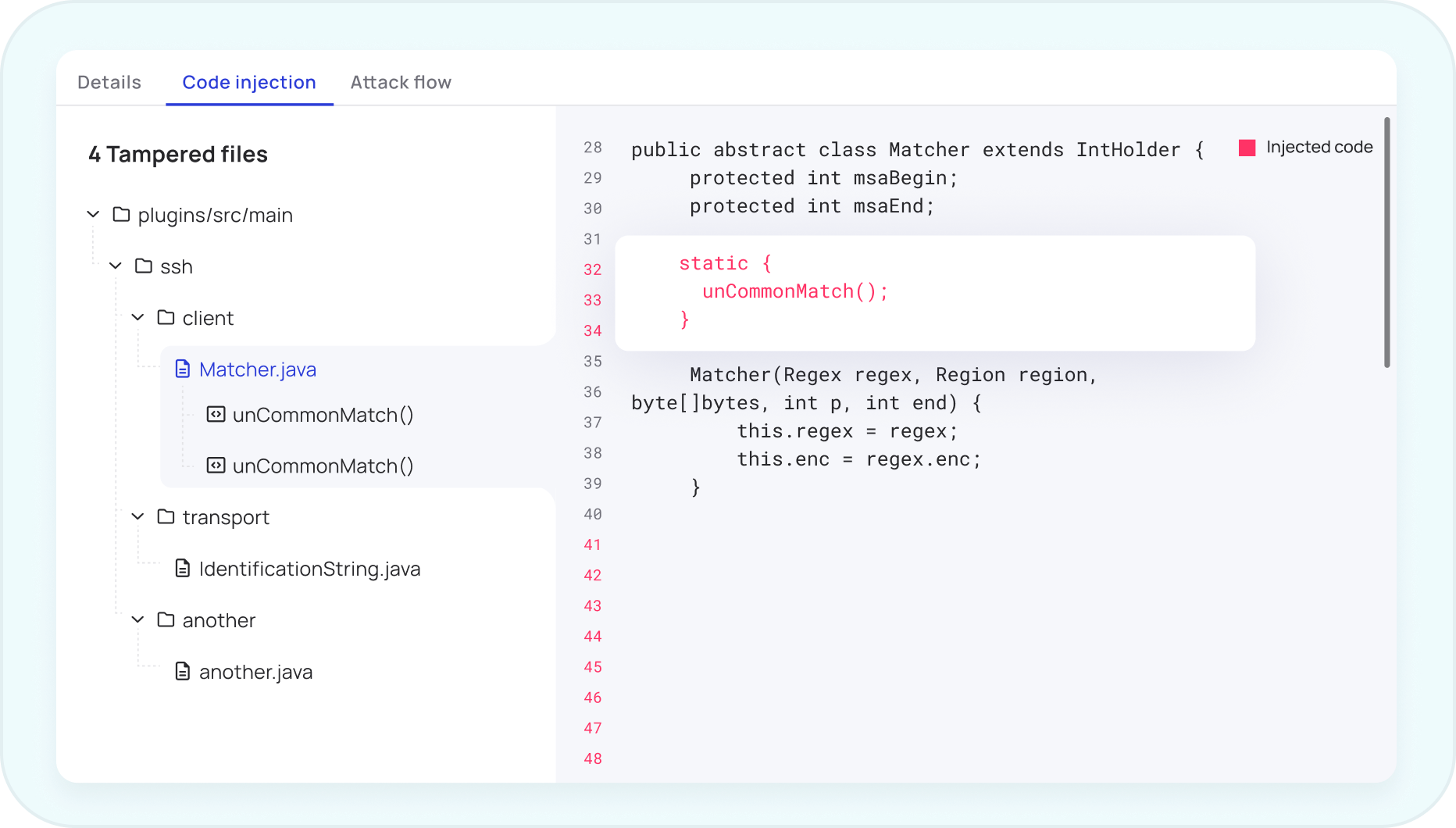Image resolution: width=1456 pixels, height=828 pixels.
Task: Click the client folder icon
Action: coord(166,318)
